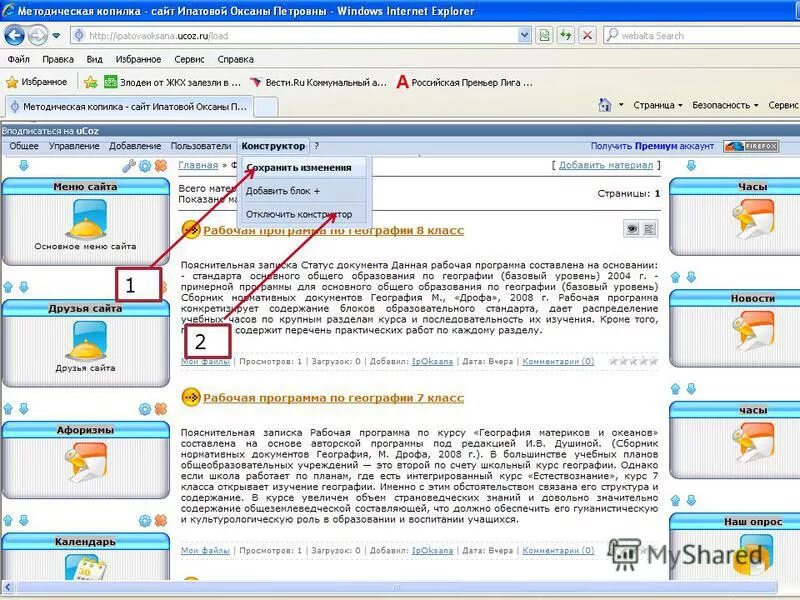The image size is (800, 600).
Task: Select Отключить конструктор from the menu
Action: click(300, 213)
